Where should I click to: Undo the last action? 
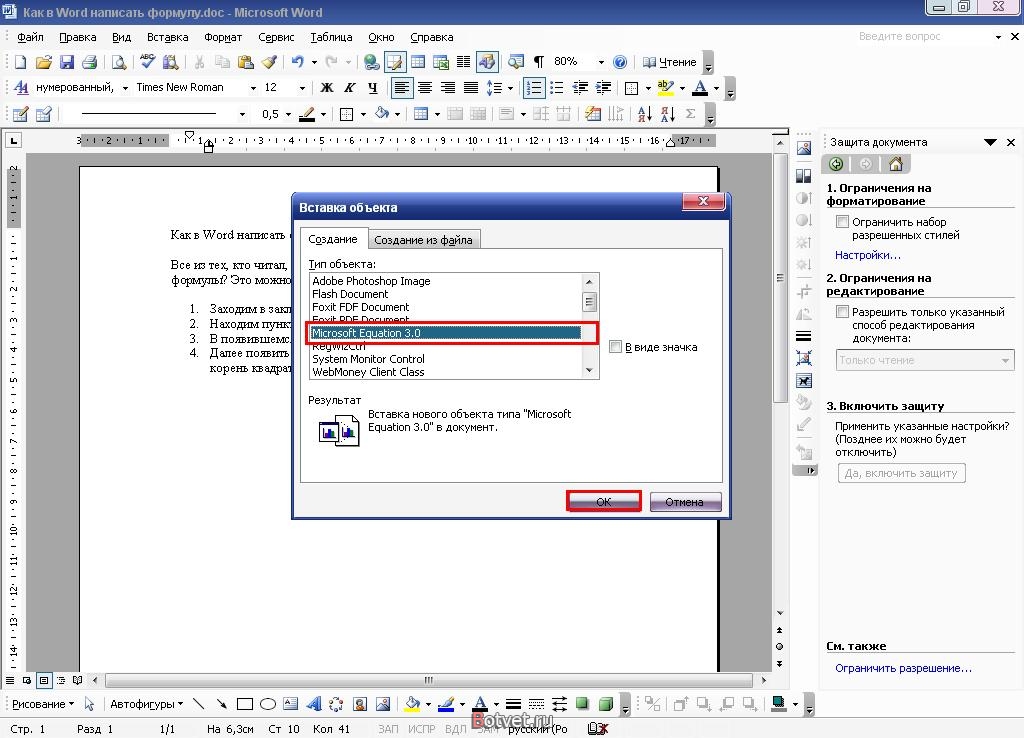(298, 62)
